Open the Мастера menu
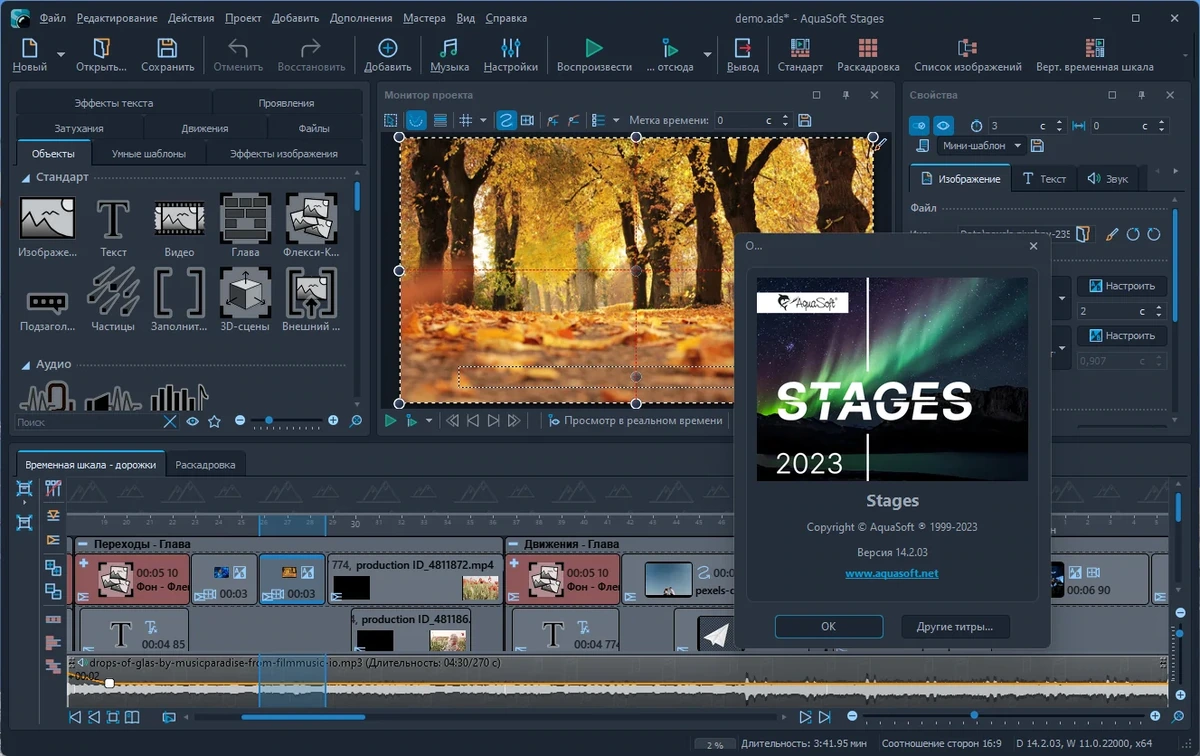 click(425, 18)
